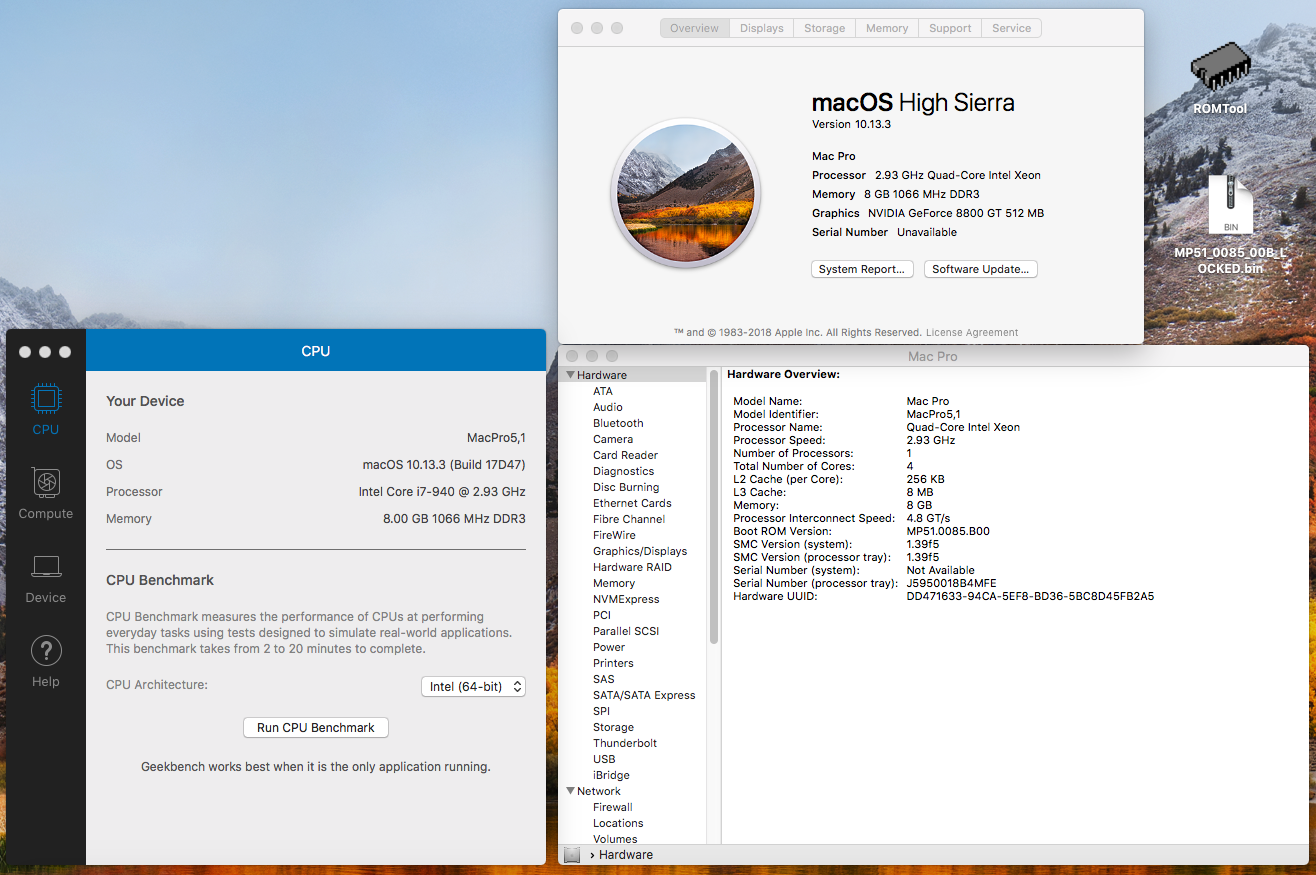Open the Compute section in Geekbench
The image size is (1316, 875).
(45, 494)
